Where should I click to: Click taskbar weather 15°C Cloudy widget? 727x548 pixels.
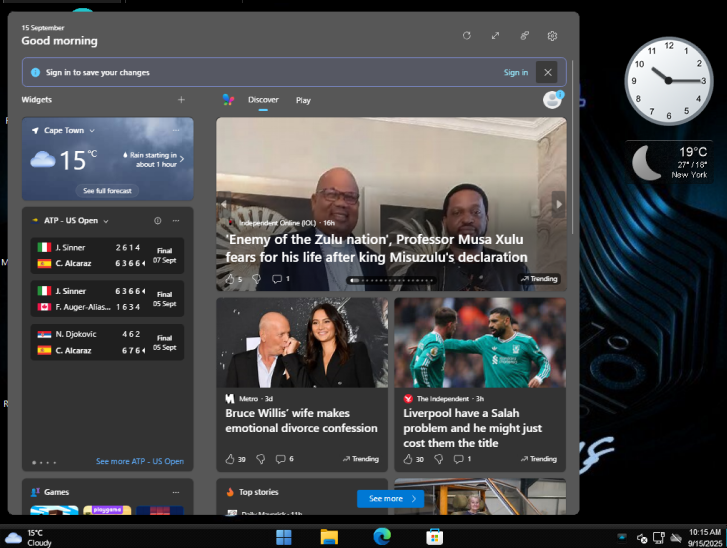(28, 538)
